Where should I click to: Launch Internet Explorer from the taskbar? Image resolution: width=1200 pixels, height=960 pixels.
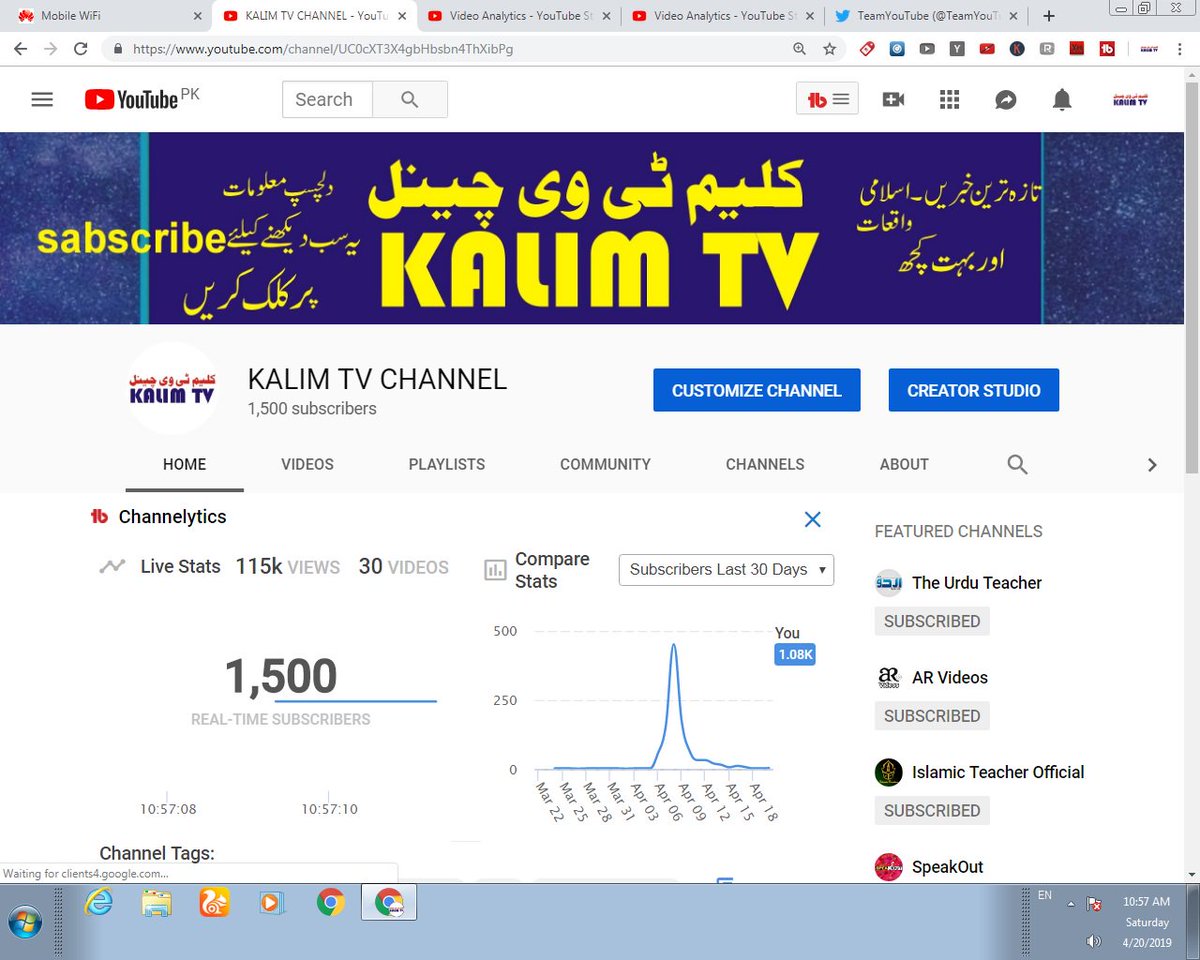[x=99, y=903]
